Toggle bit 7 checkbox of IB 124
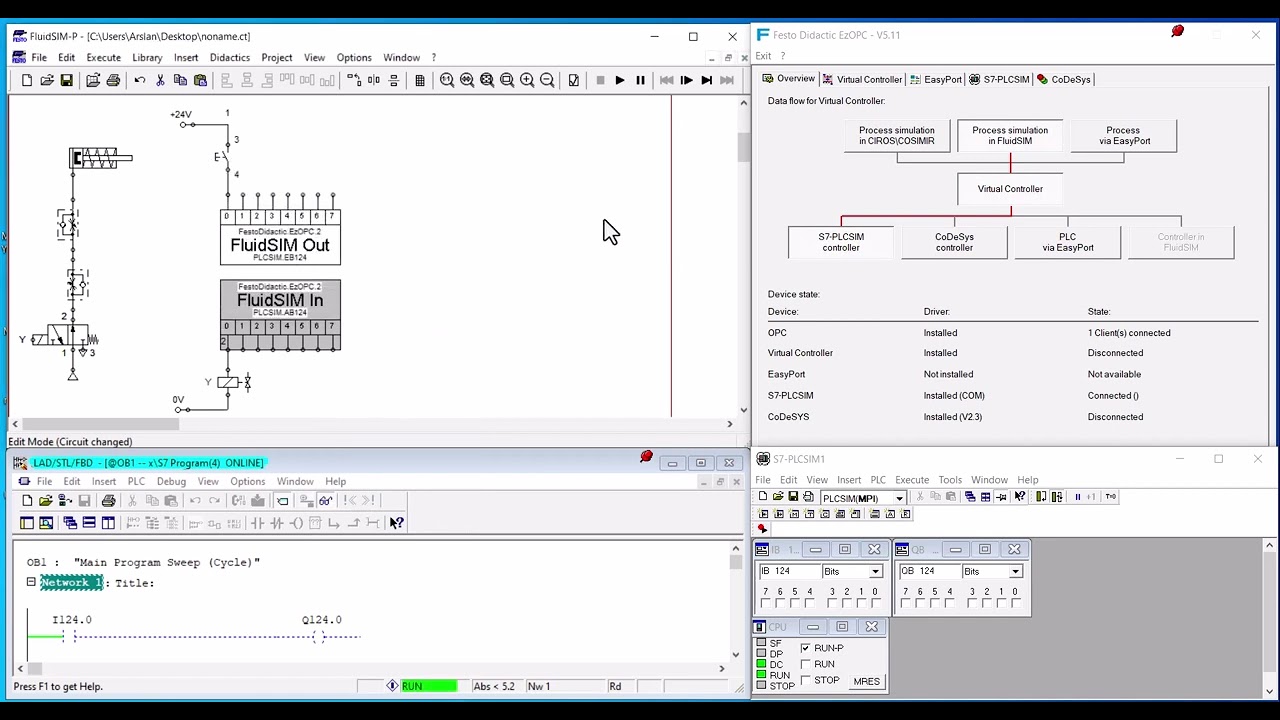Image resolution: width=1280 pixels, height=720 pixels. [x=766, y=603]
